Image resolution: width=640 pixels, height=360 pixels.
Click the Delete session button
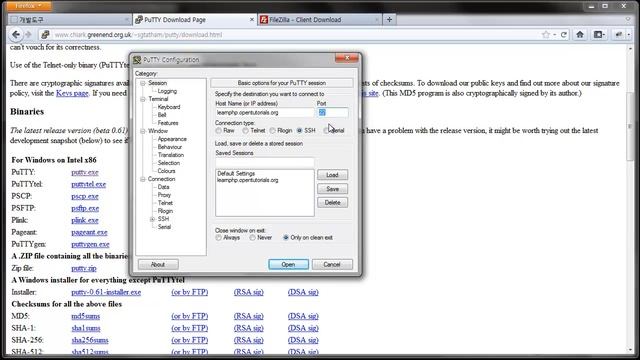pos(332,202)
